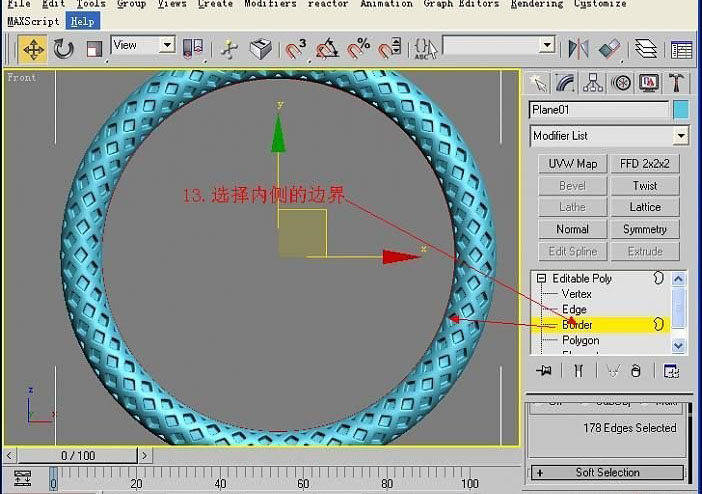Screen dimensions: 702x494
Task: Switch to the Modify panel tab
Action: [x=565, y=83]
